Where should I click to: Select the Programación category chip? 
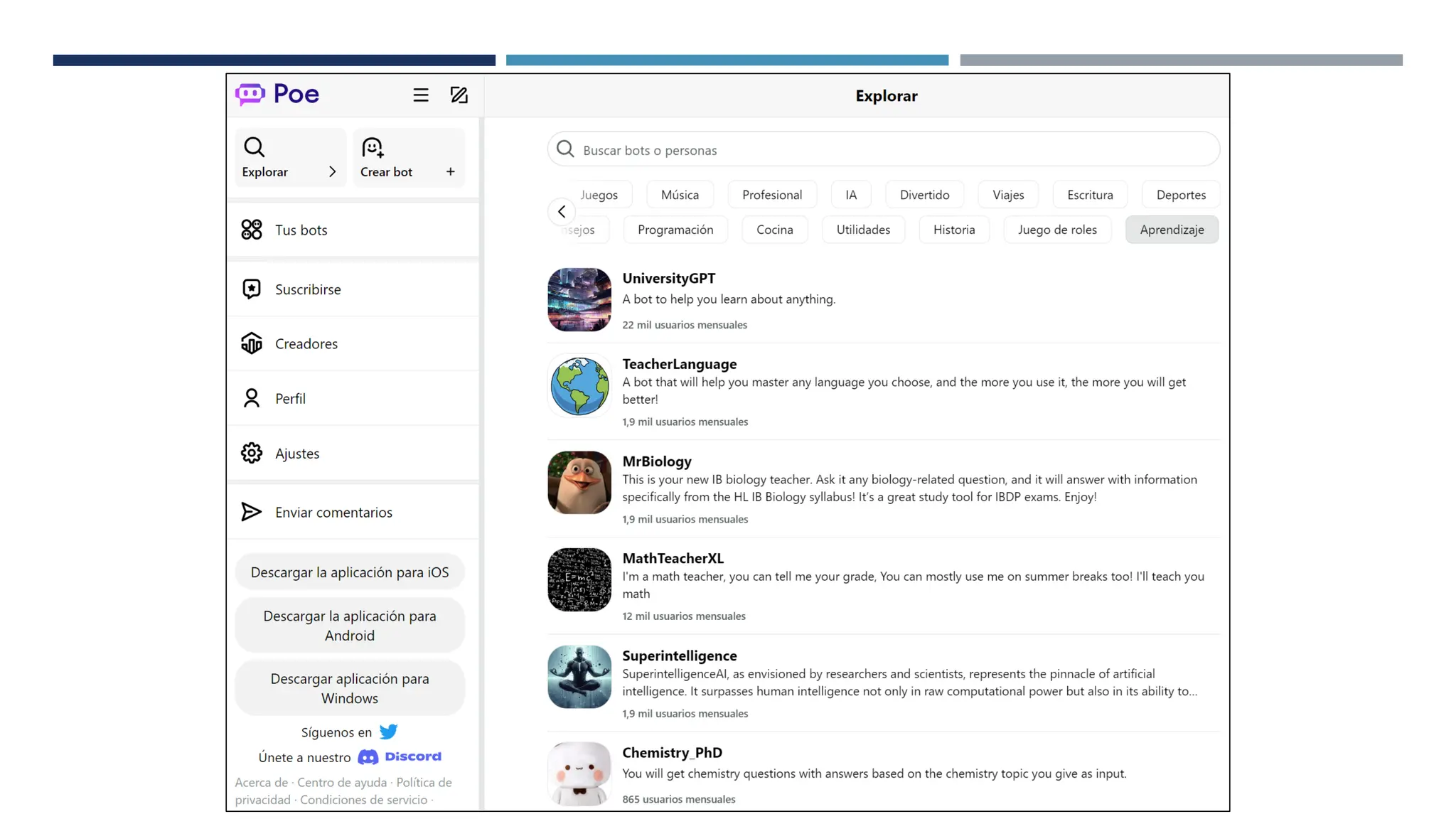(x=675, y=230)
